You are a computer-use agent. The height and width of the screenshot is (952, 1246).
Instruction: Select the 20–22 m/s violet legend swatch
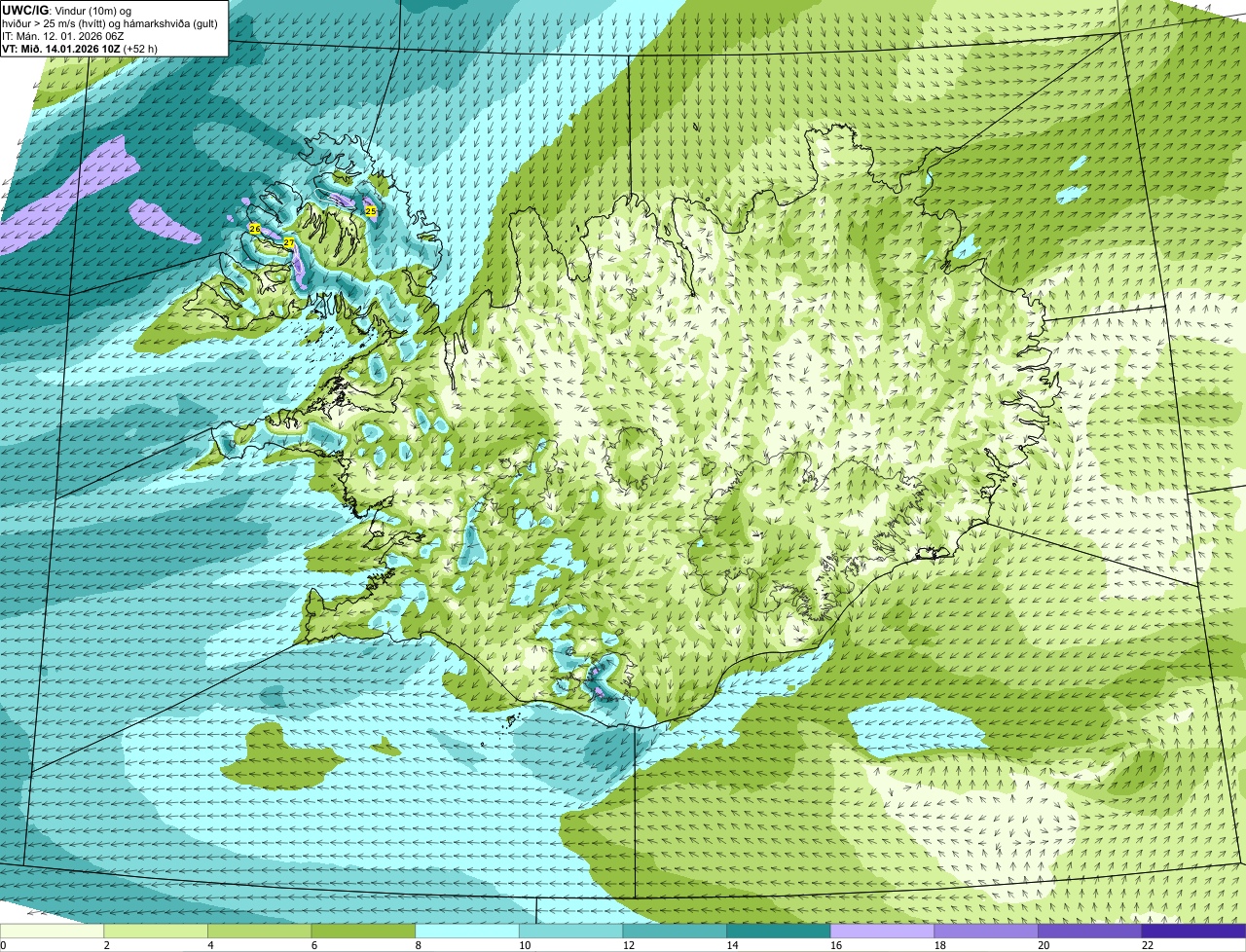pos(1090,931)
